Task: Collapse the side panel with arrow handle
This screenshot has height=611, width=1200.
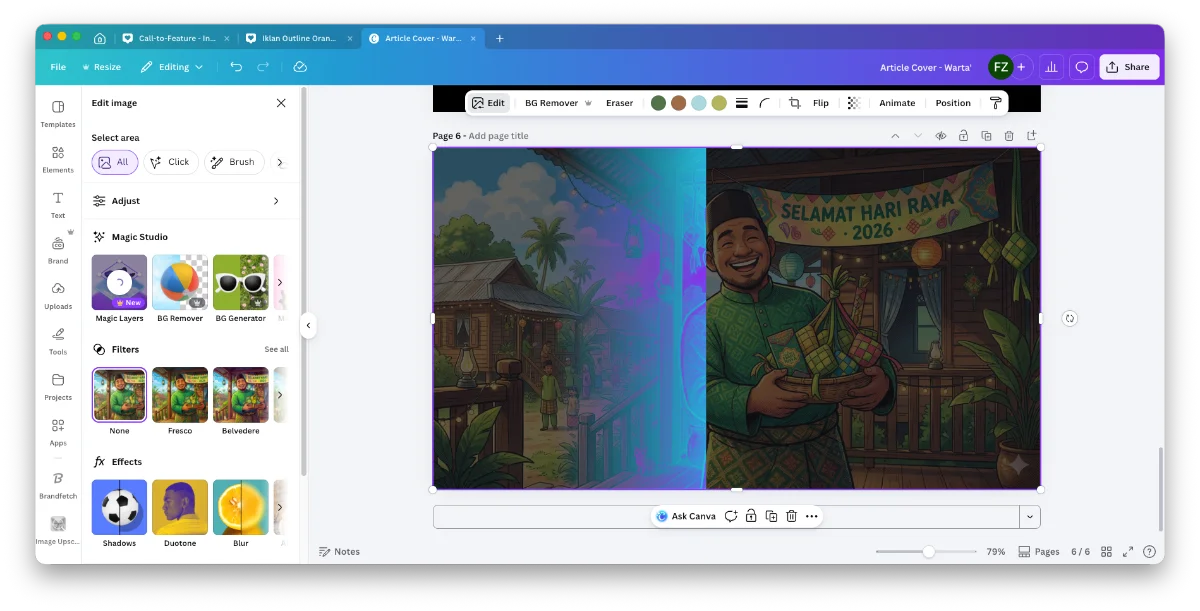Action: pos(308,325)
